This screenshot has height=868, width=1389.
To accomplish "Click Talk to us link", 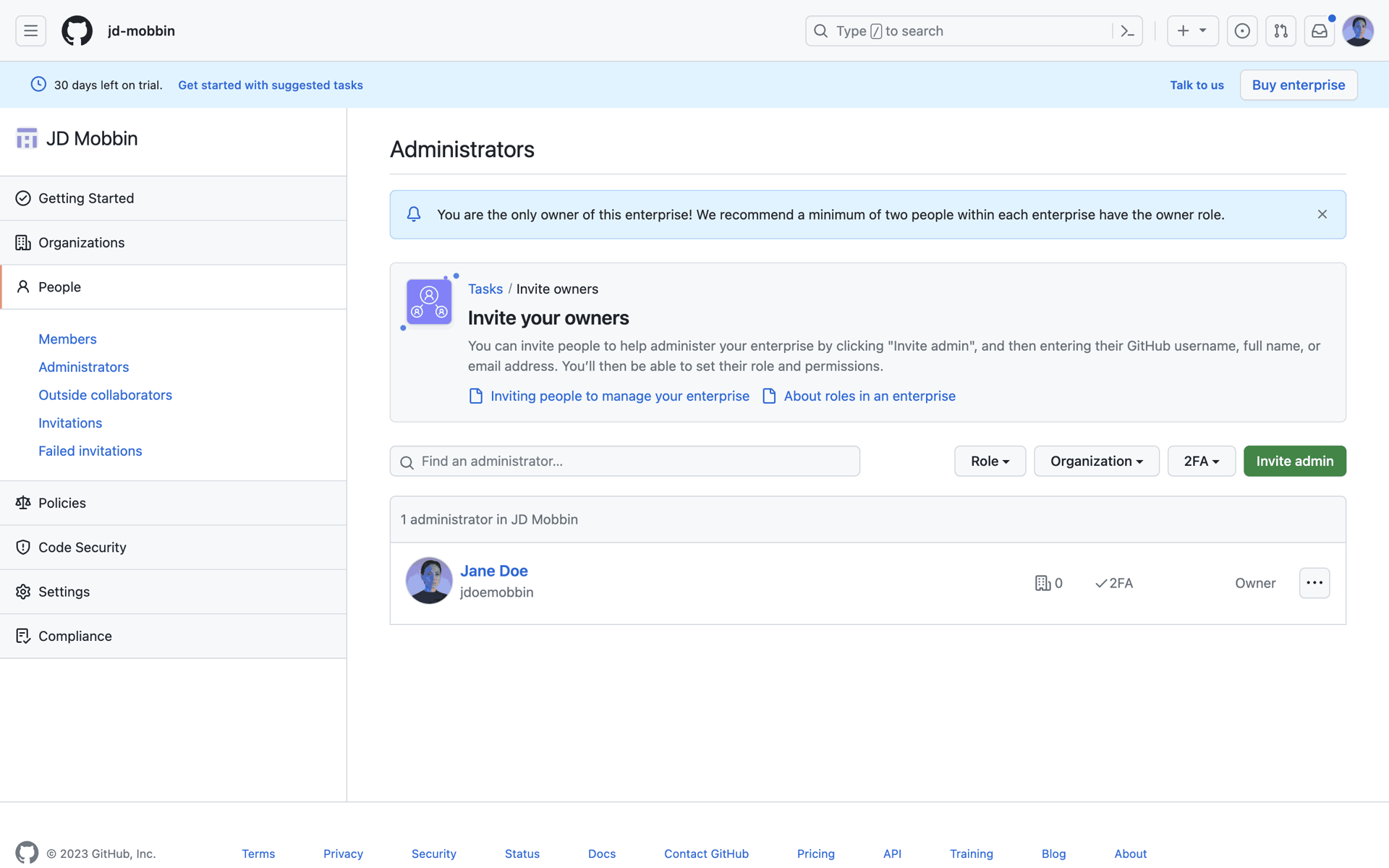I will click(1197, 85).
